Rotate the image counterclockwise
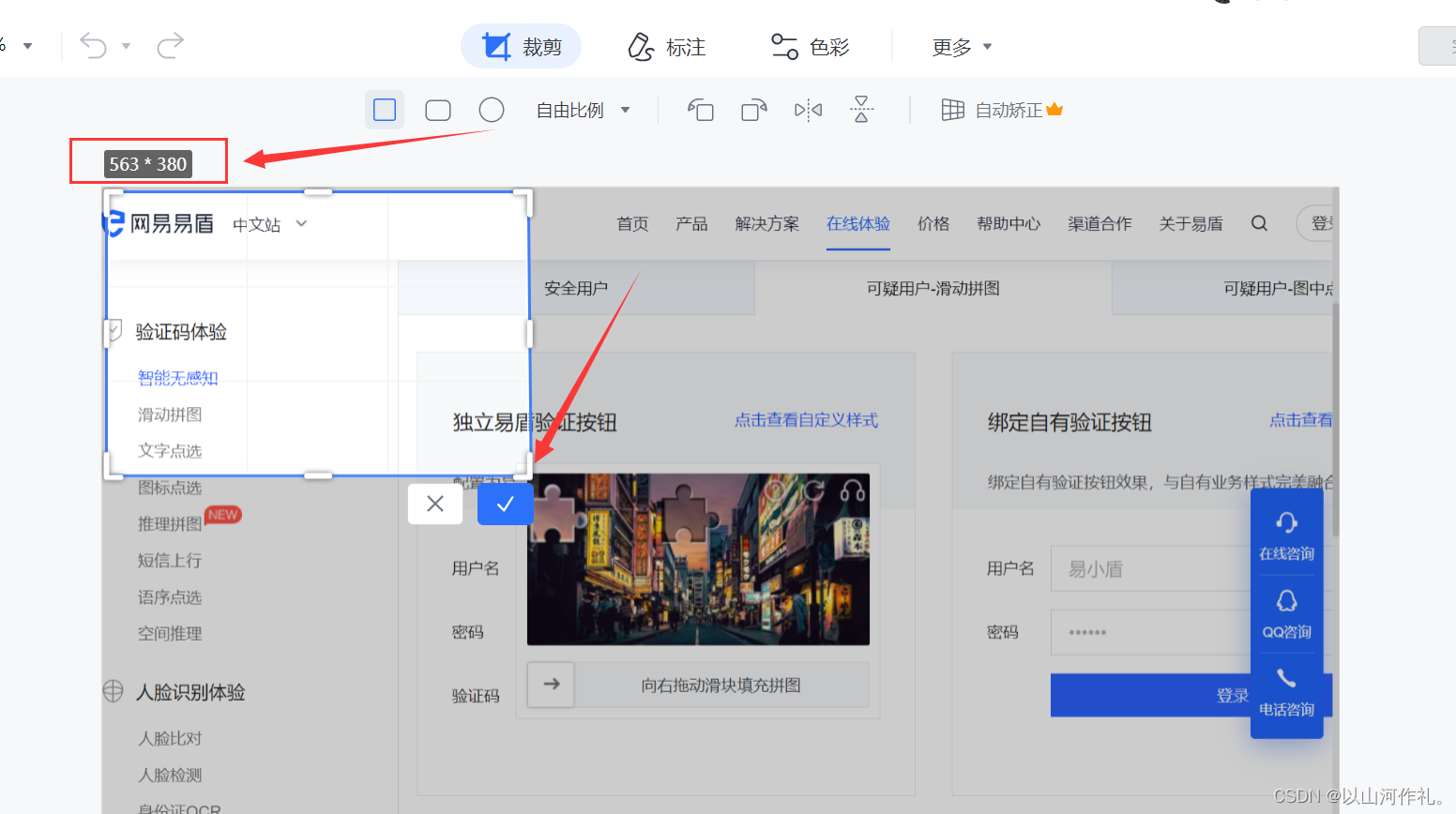 pos(701,111)
